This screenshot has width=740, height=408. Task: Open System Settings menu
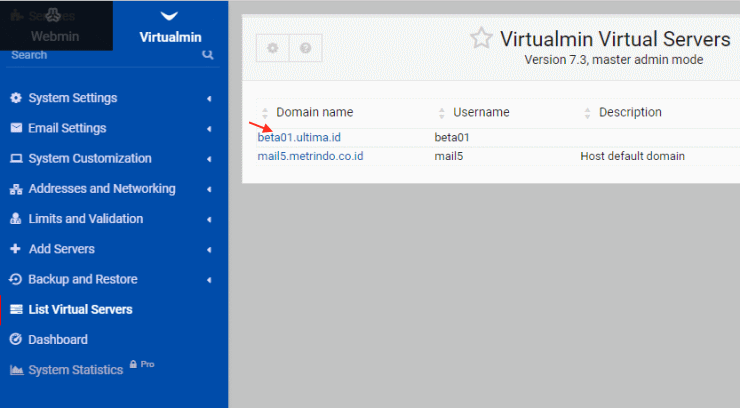(x=73, y=98)
